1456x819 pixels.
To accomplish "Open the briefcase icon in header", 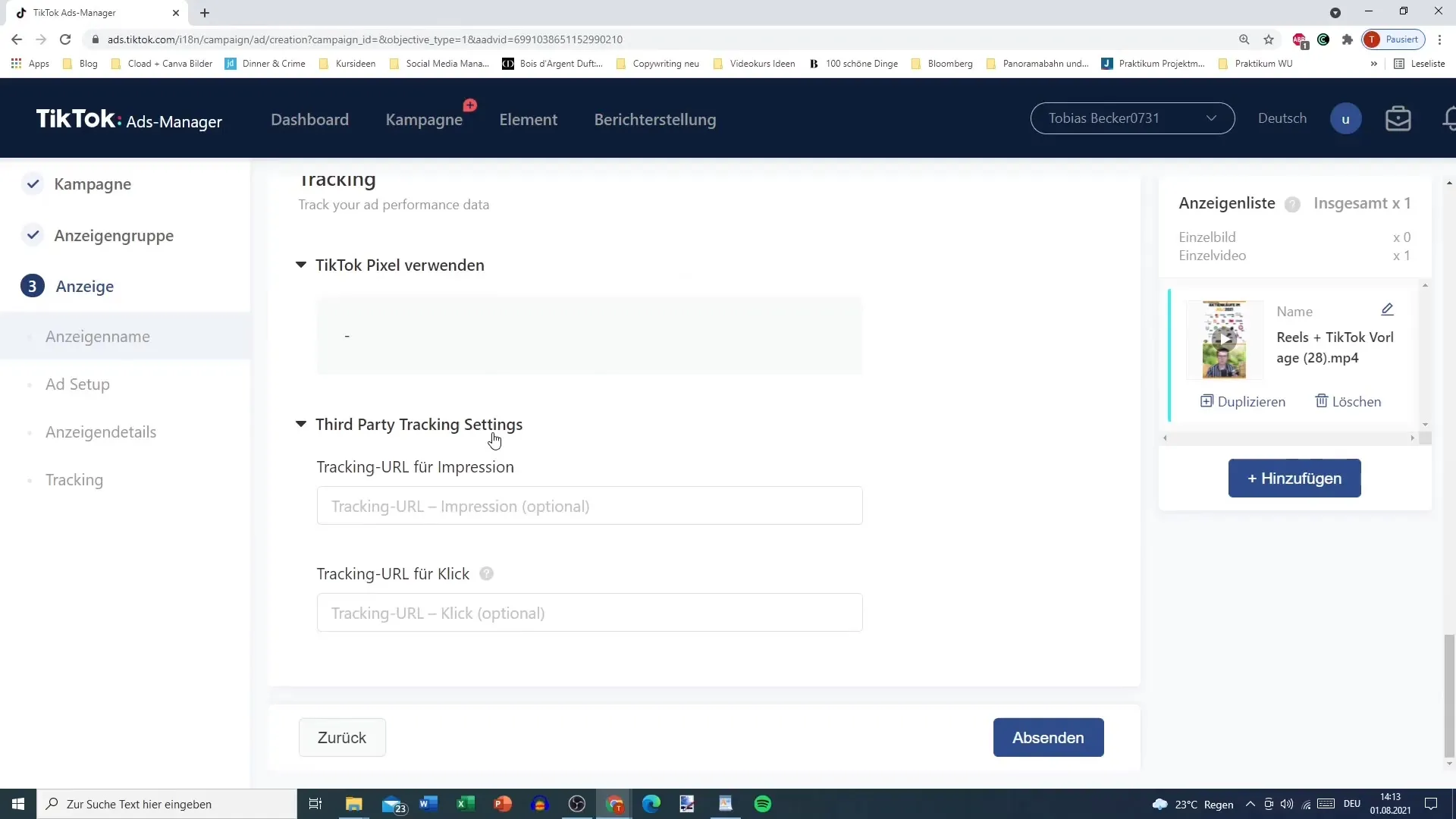I will (1398, 119).
